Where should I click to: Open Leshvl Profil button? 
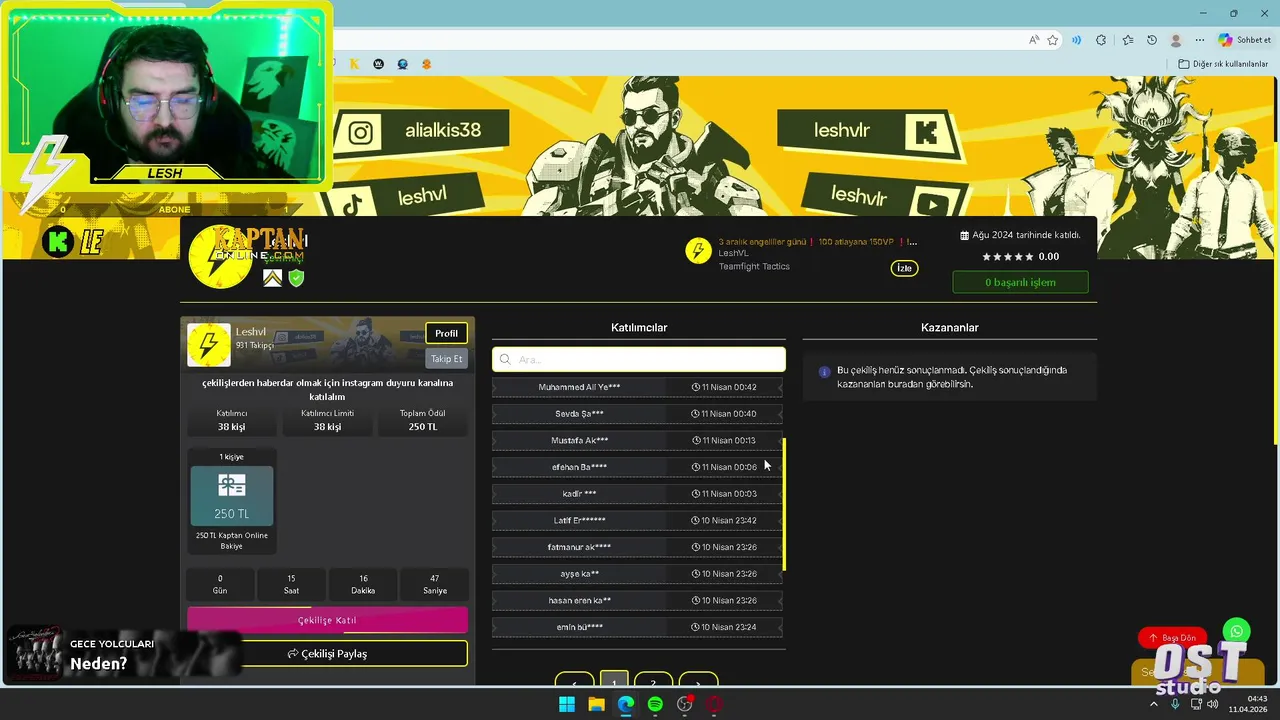point(446,333)
